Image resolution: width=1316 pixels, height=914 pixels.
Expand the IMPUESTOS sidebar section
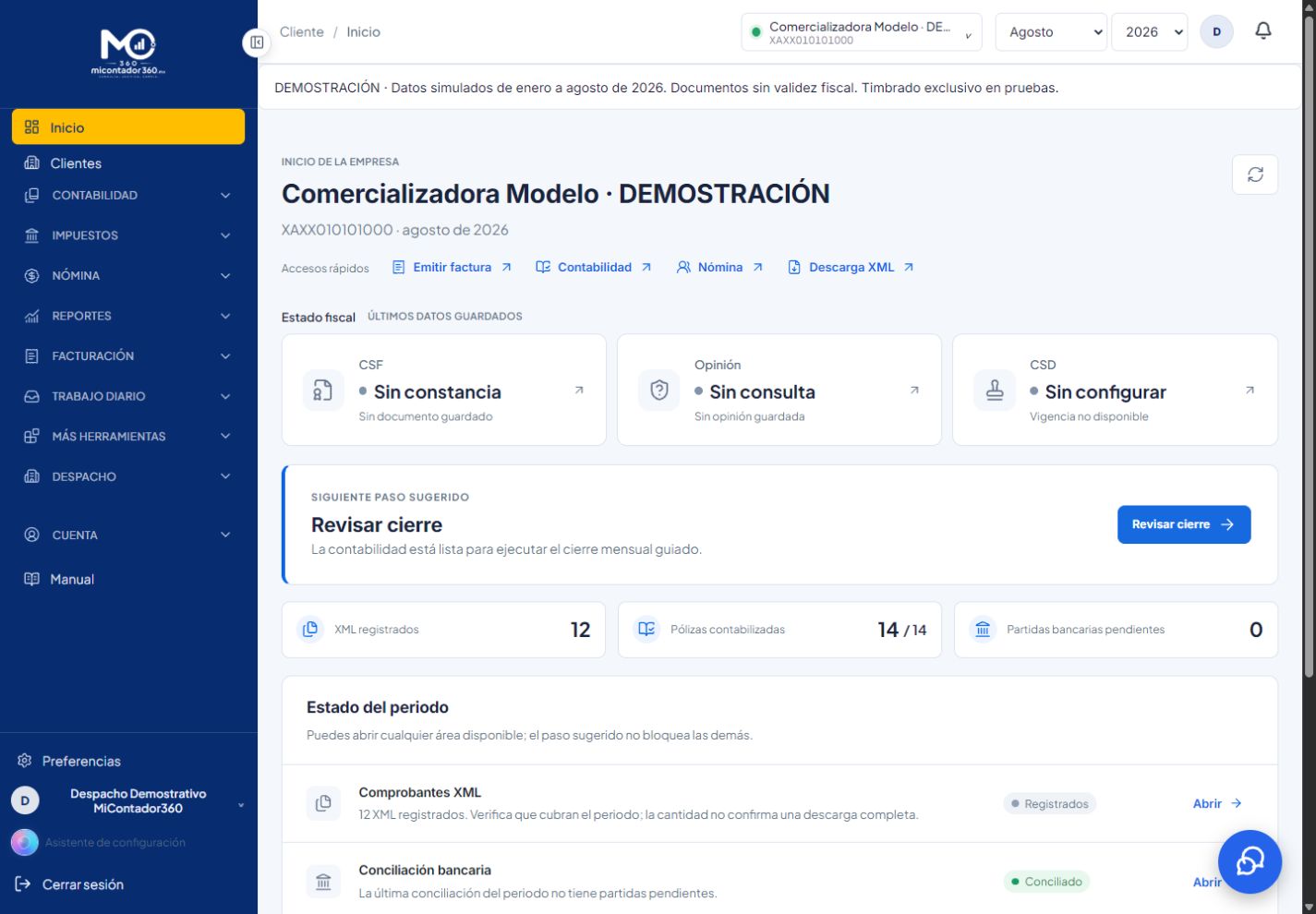[x=128, y=235]
